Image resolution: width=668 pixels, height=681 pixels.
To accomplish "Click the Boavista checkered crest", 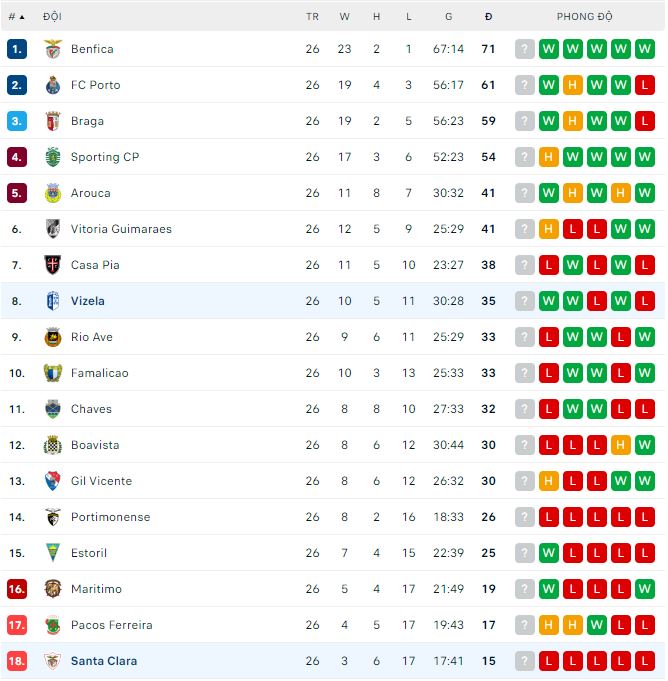I will [x=53, y=445].
